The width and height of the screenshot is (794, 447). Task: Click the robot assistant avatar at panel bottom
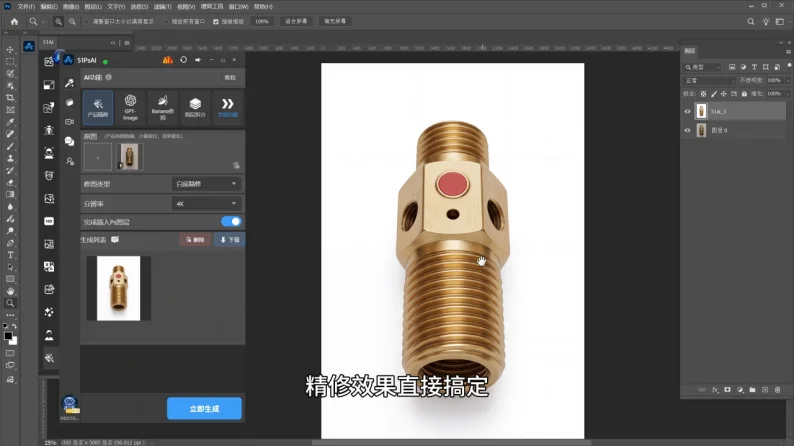coord(69,405)
